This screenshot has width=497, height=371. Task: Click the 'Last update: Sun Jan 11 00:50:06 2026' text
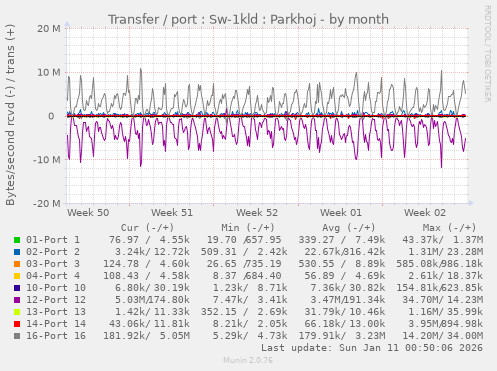pos(372,348)
